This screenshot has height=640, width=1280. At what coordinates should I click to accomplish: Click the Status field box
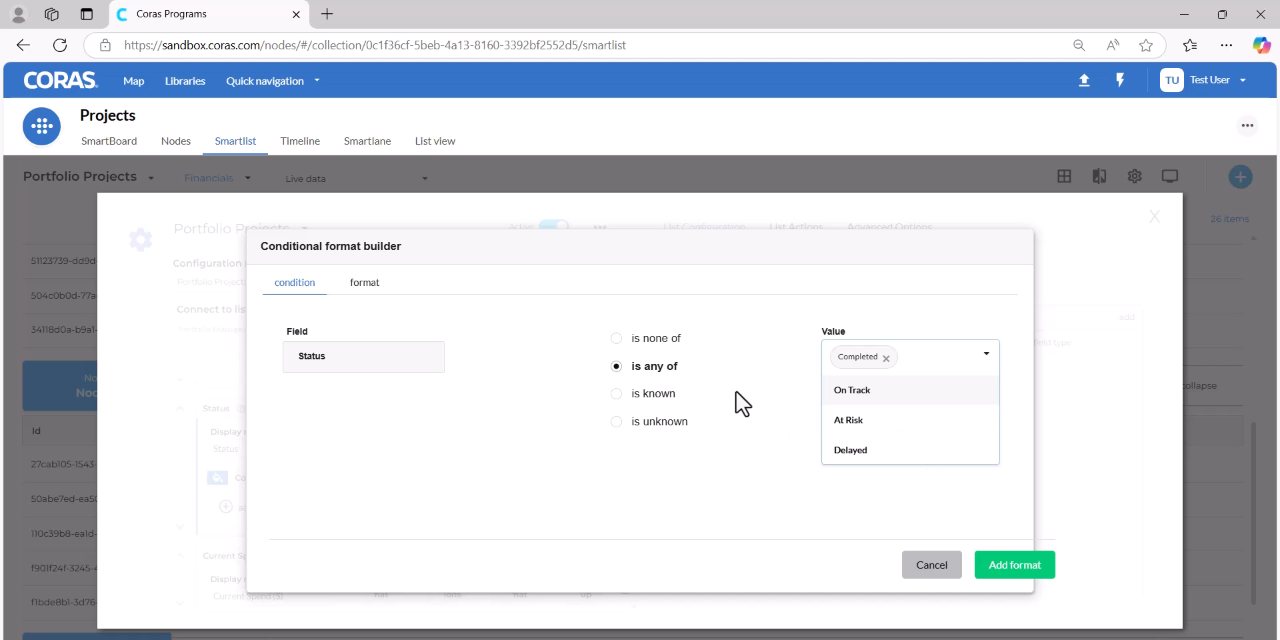click(x=364, y=357)
